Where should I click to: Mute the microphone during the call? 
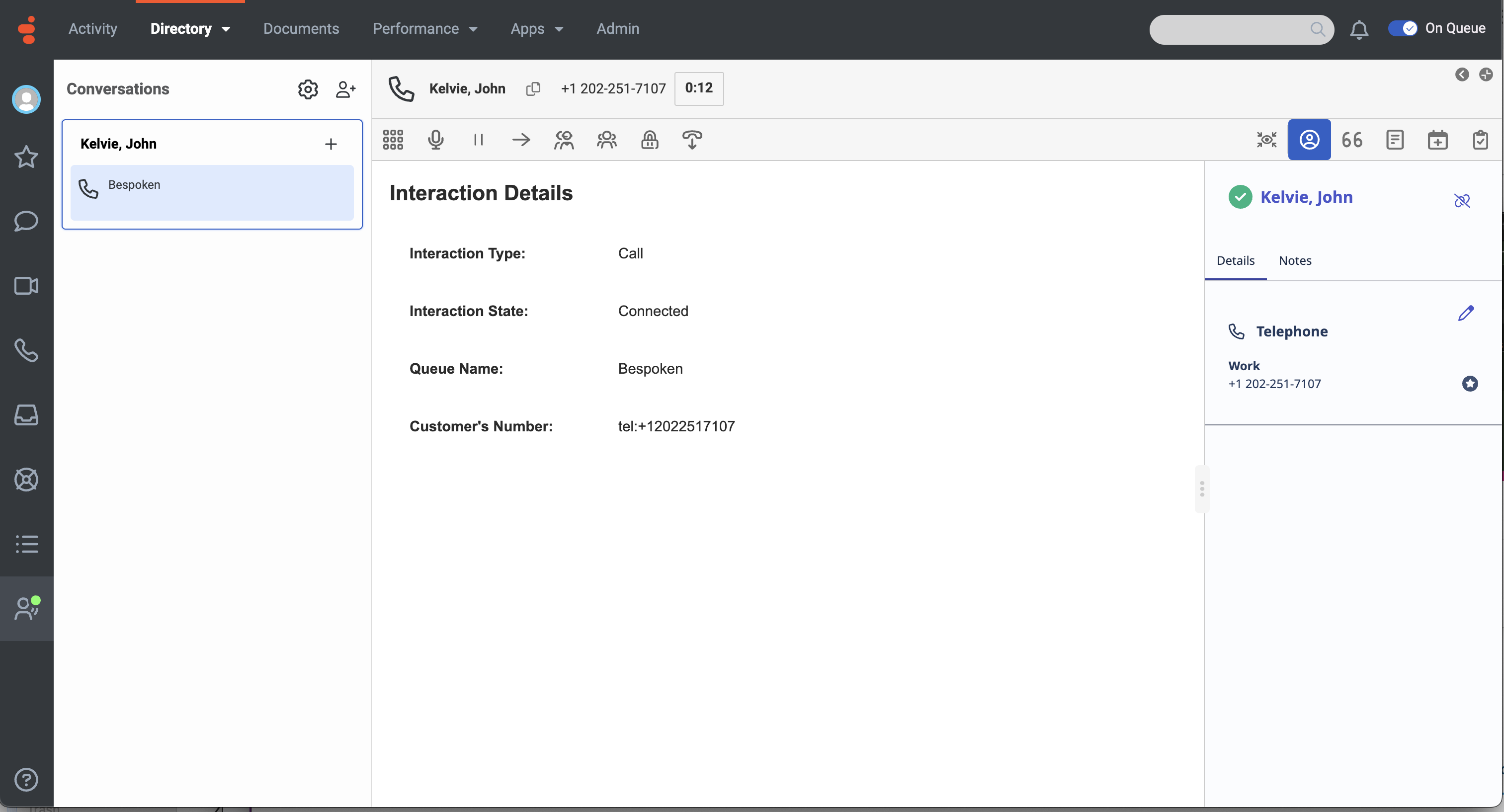coord(435,140)
